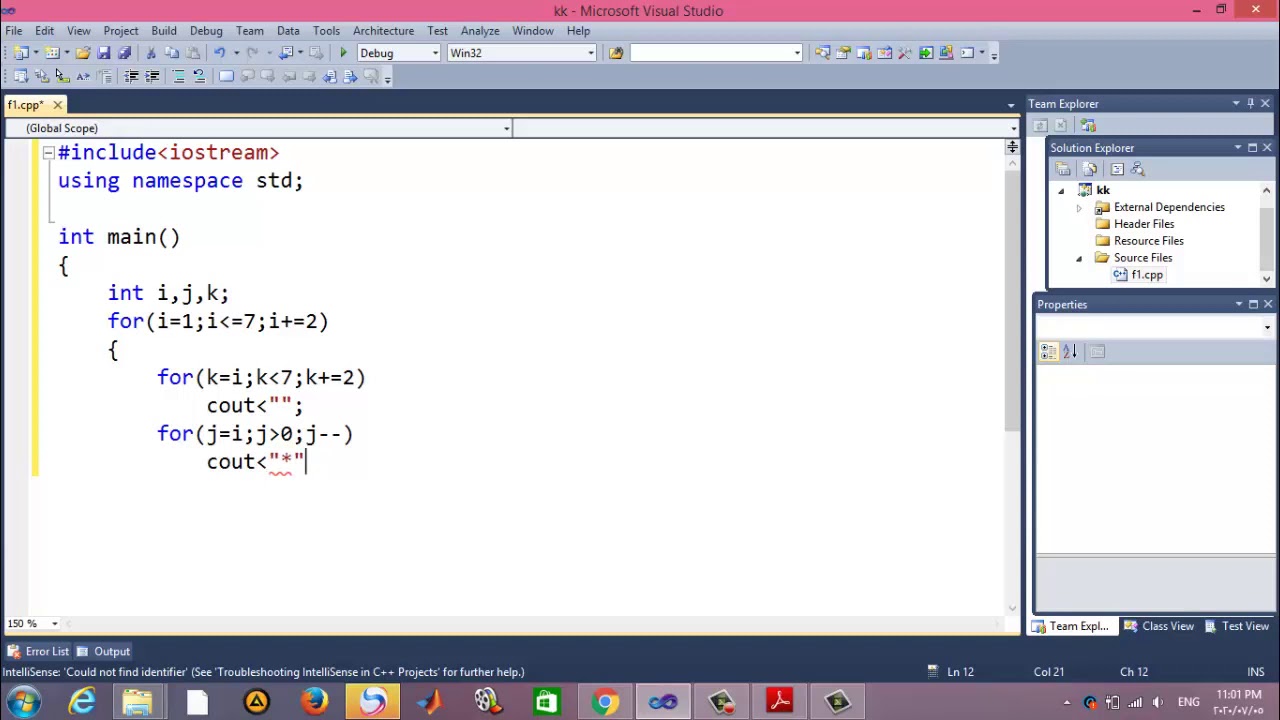Click the Open File folder icon
Image resolution: width=1280 pixels, height=720 pixels.
click(x=83, y=53)
